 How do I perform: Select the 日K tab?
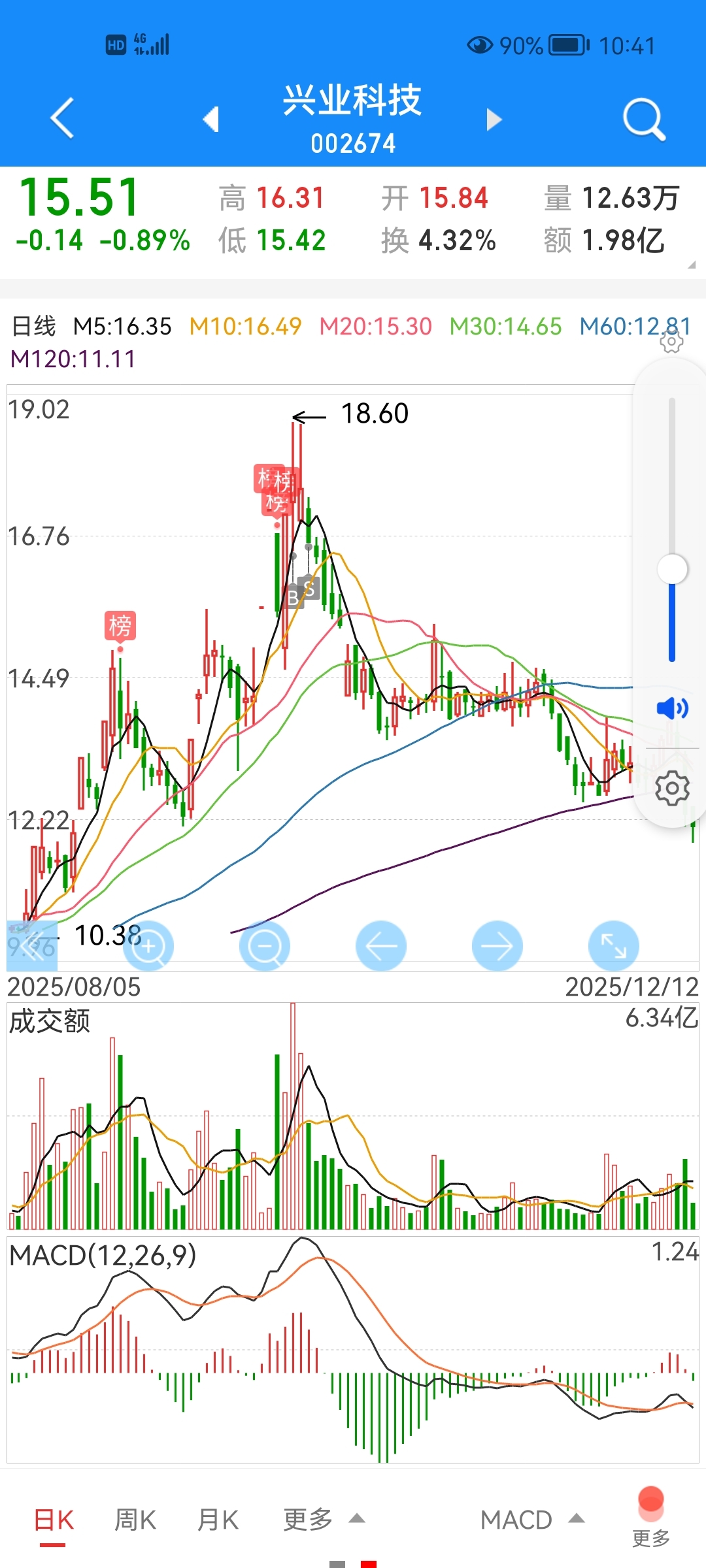pyautogui.click(x=54, y=1520)
